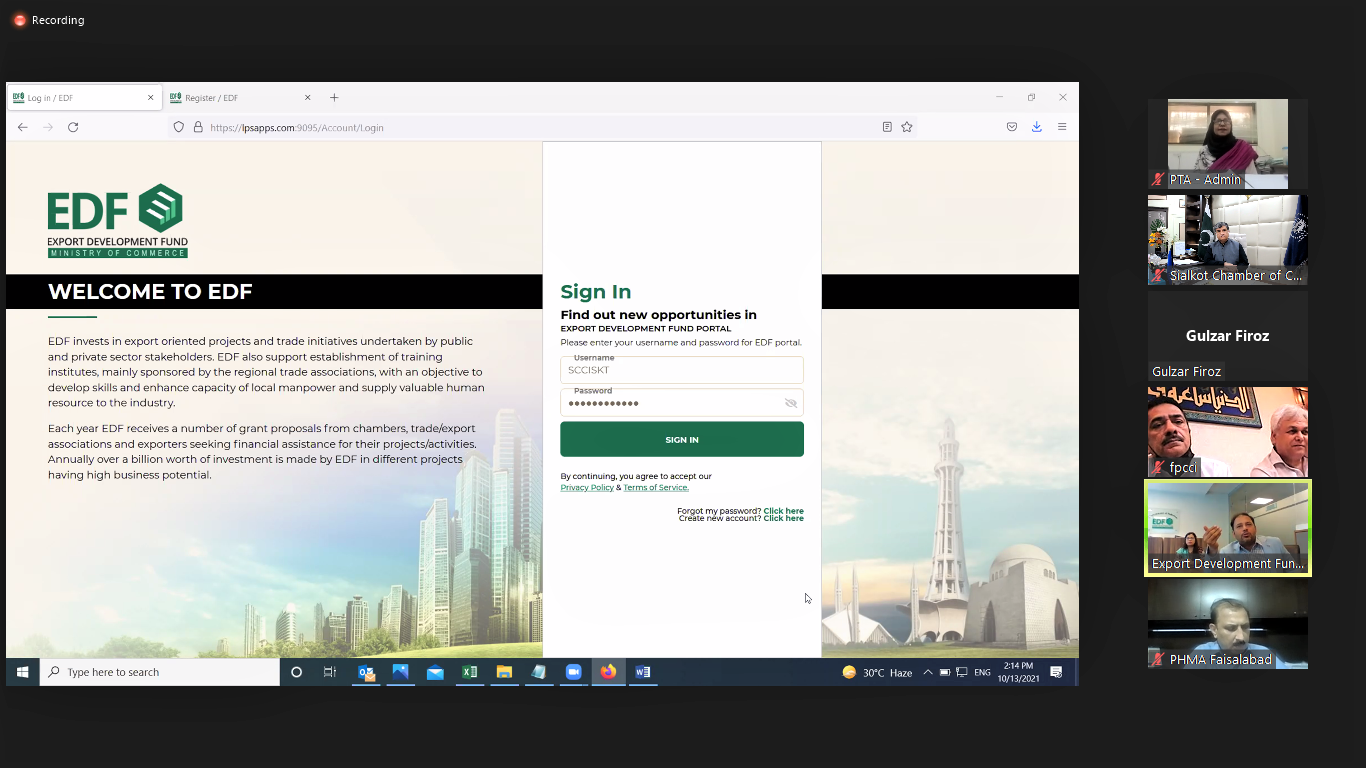Open the tracking protection shield icon
The image size is (1366, 768).
pyautogui.click(x=179, y=127)
